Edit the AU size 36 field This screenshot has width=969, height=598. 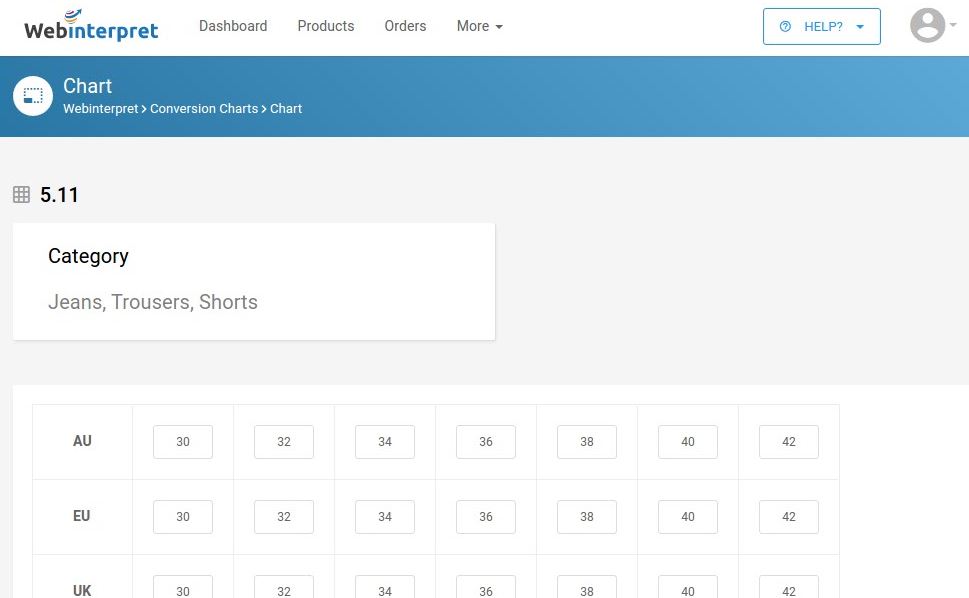[486, 442]
